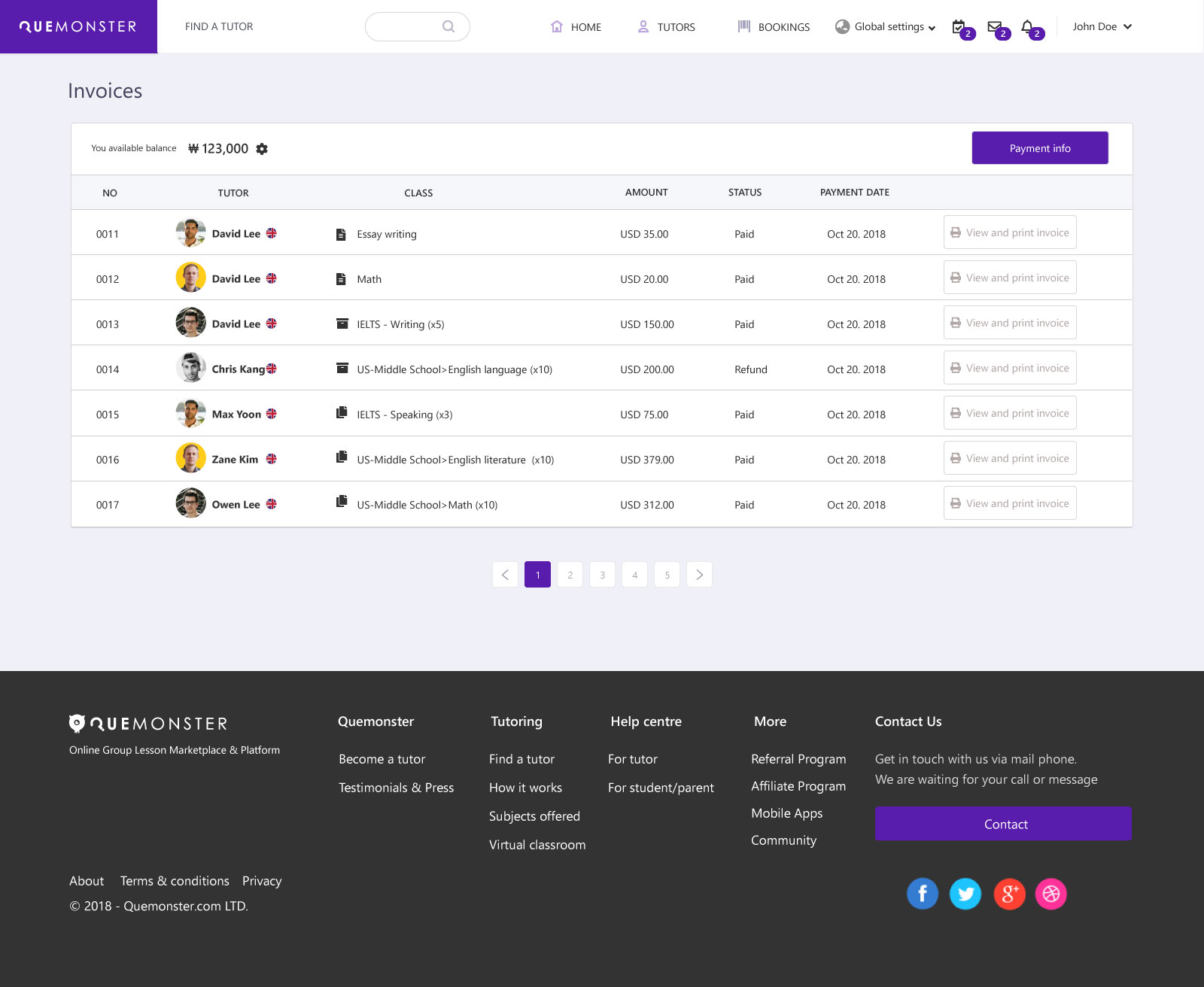Click the Payment info button
The height and width of the screenshot is (987, 1204).
coord(1040,147)
